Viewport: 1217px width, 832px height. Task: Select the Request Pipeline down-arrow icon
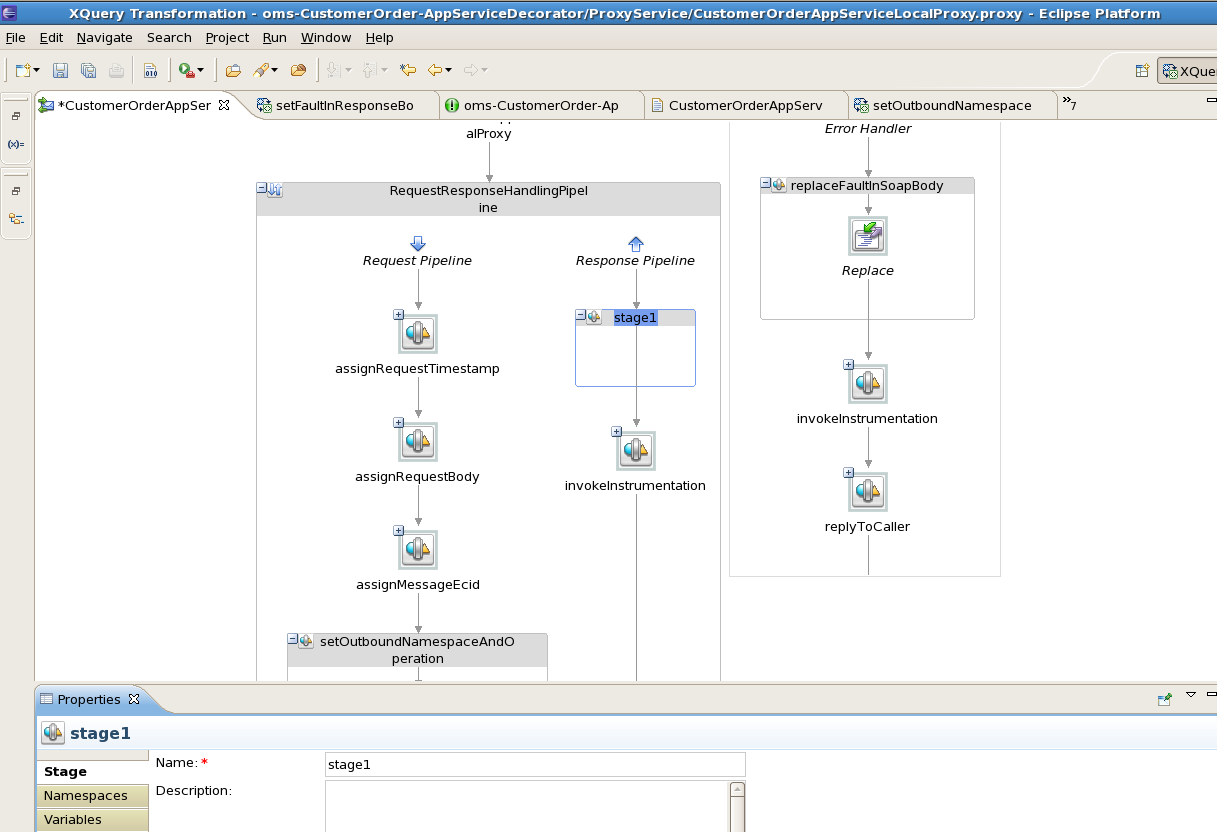(x=418, y=243)
